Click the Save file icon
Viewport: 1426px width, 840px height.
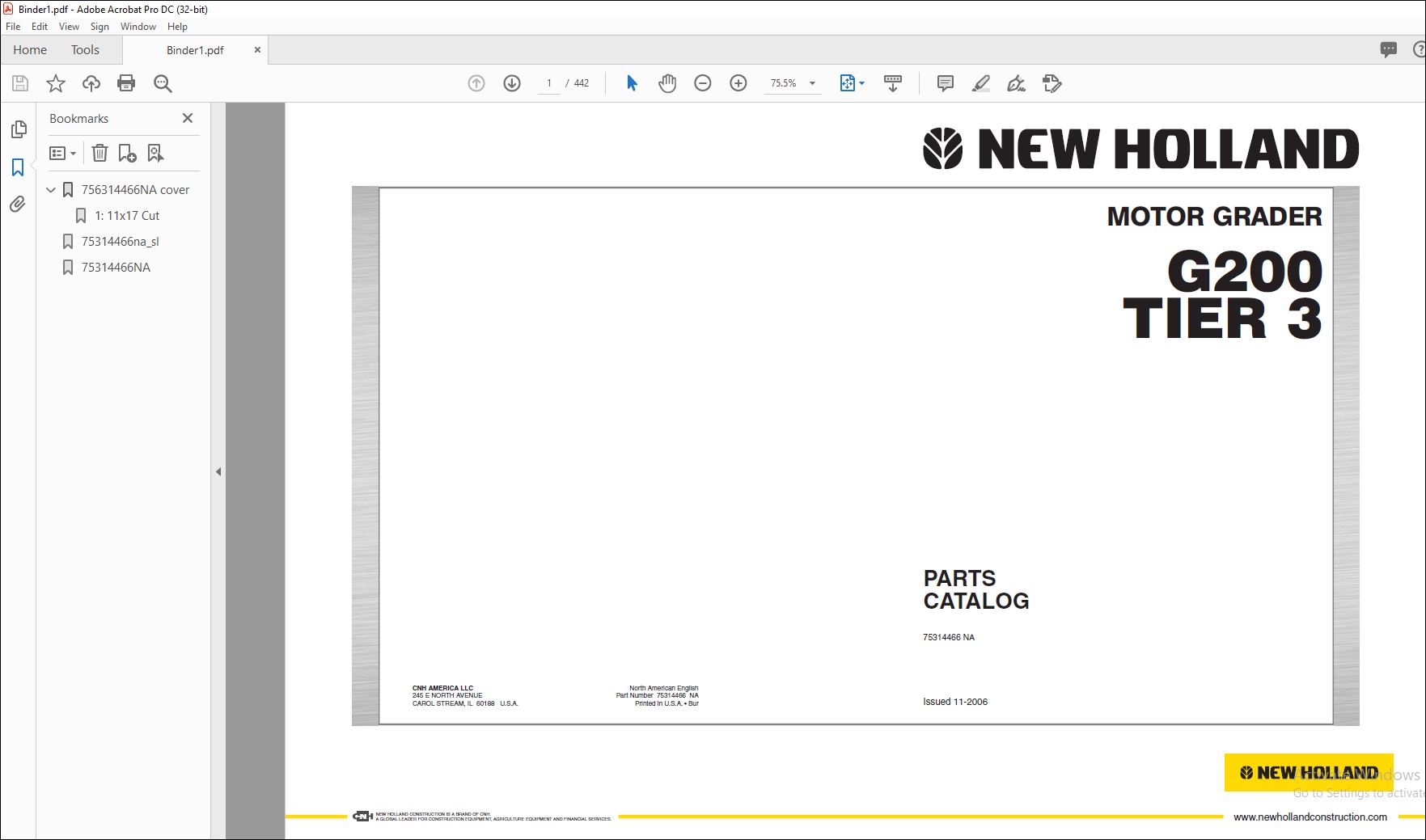click(20, 83)
